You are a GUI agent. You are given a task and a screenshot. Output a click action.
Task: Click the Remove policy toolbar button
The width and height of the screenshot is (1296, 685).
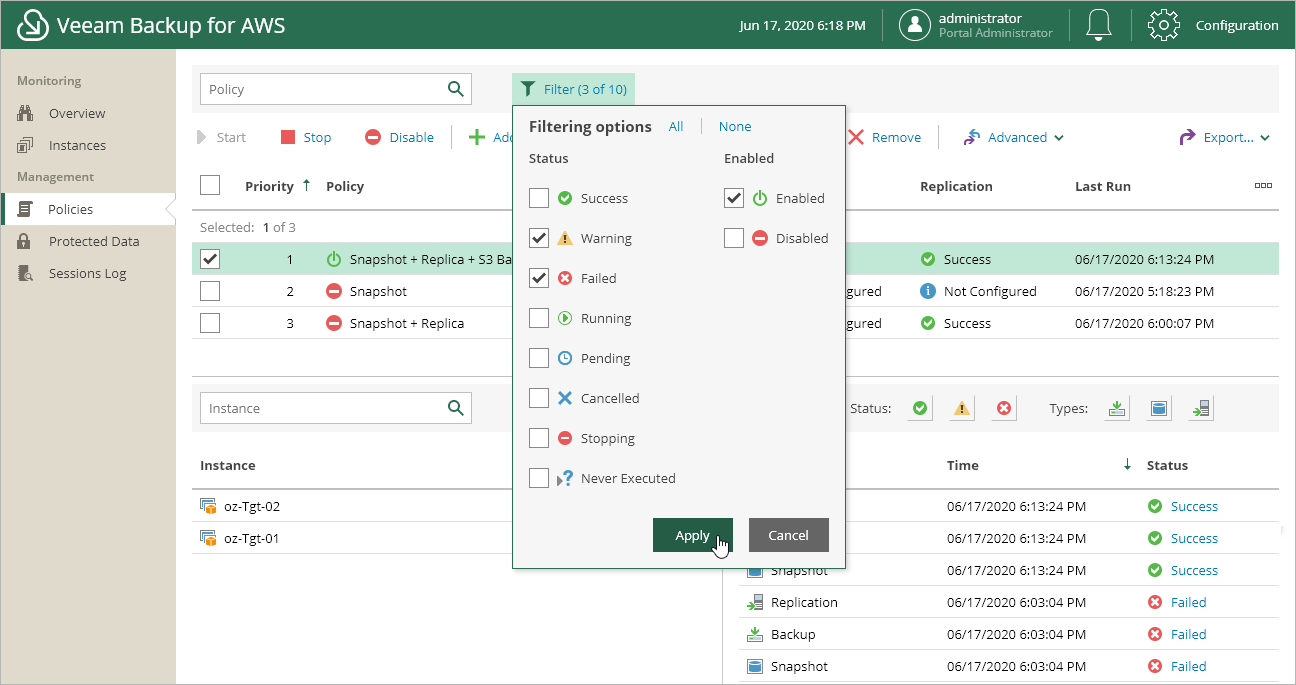[885, 137]
